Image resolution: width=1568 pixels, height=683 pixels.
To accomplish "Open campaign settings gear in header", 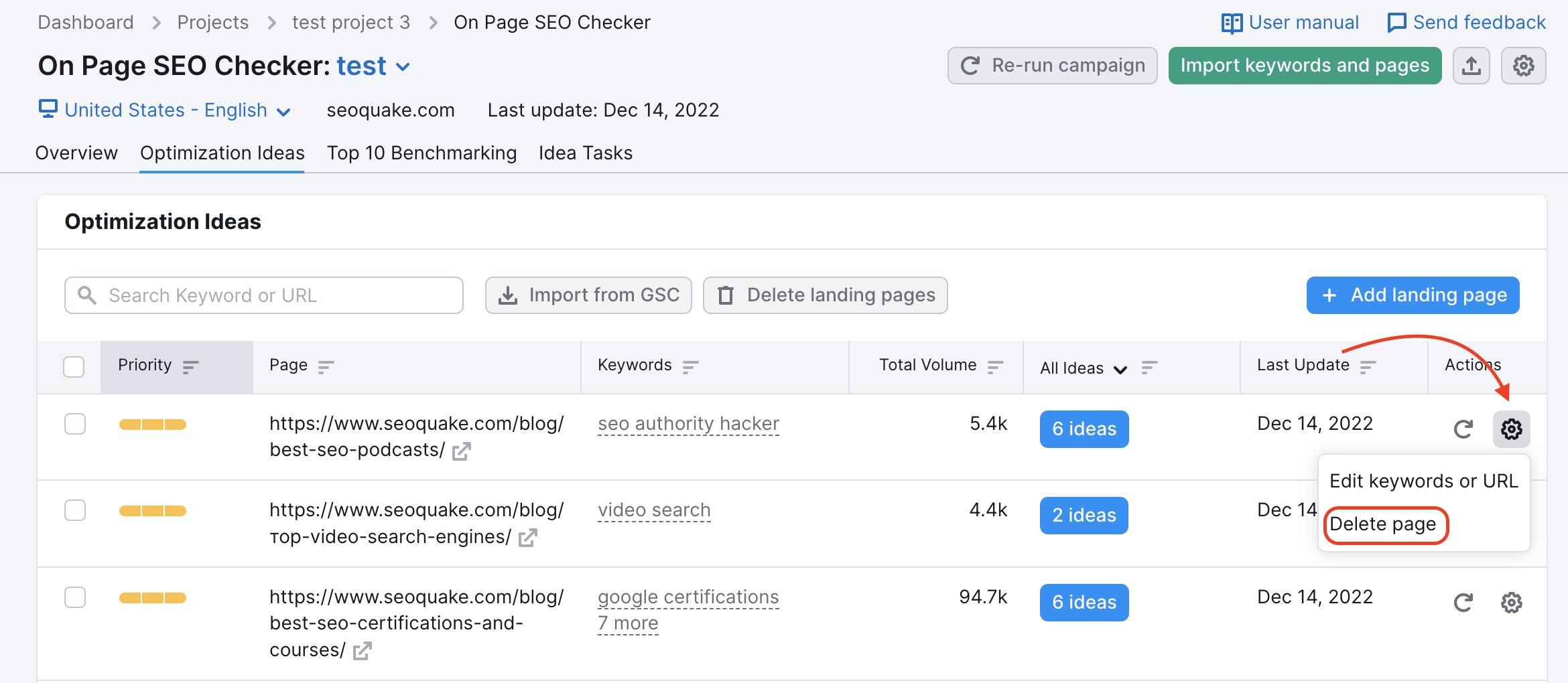I will [x=1523, y=66].
